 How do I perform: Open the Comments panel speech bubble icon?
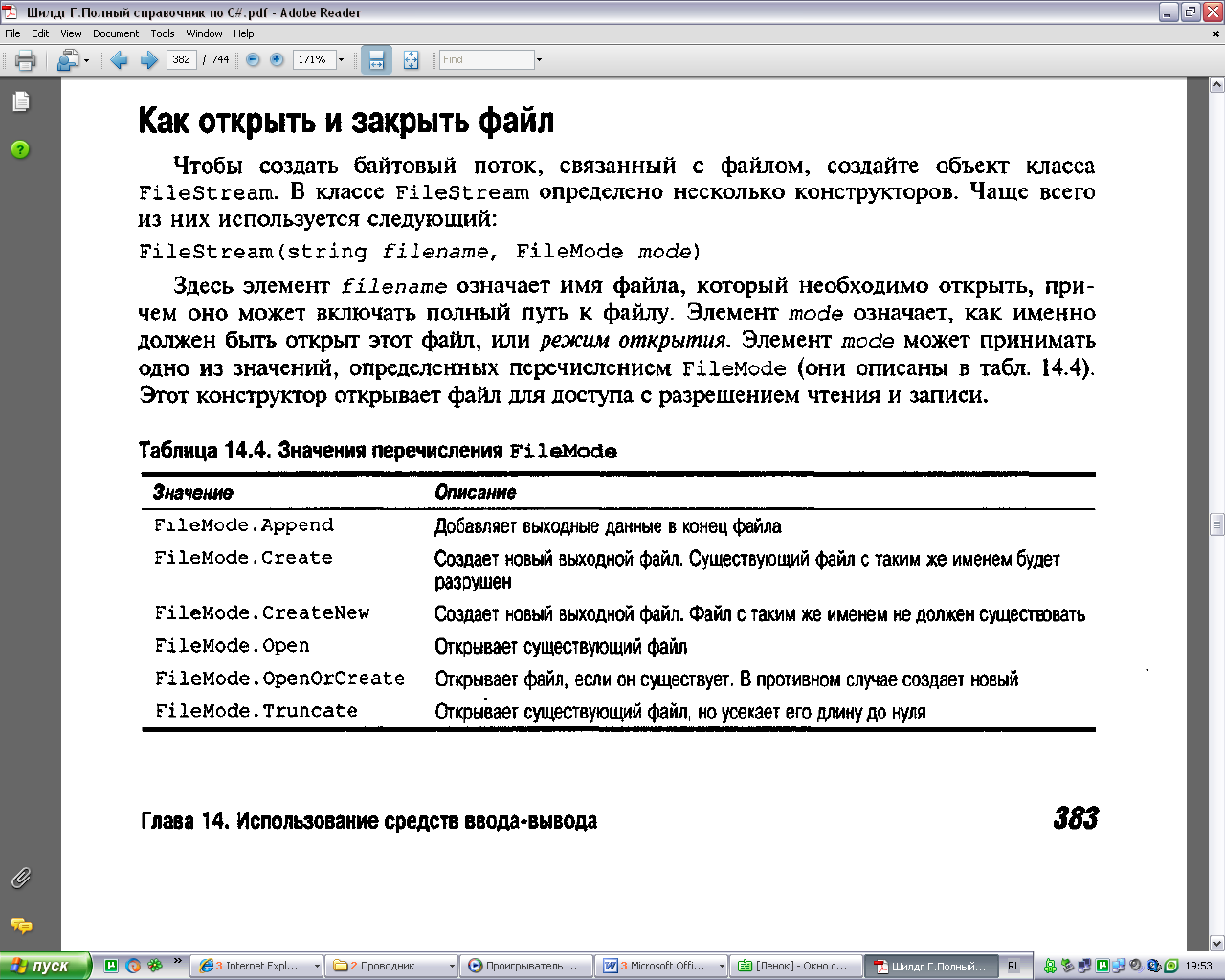click(x=20, y=925)
